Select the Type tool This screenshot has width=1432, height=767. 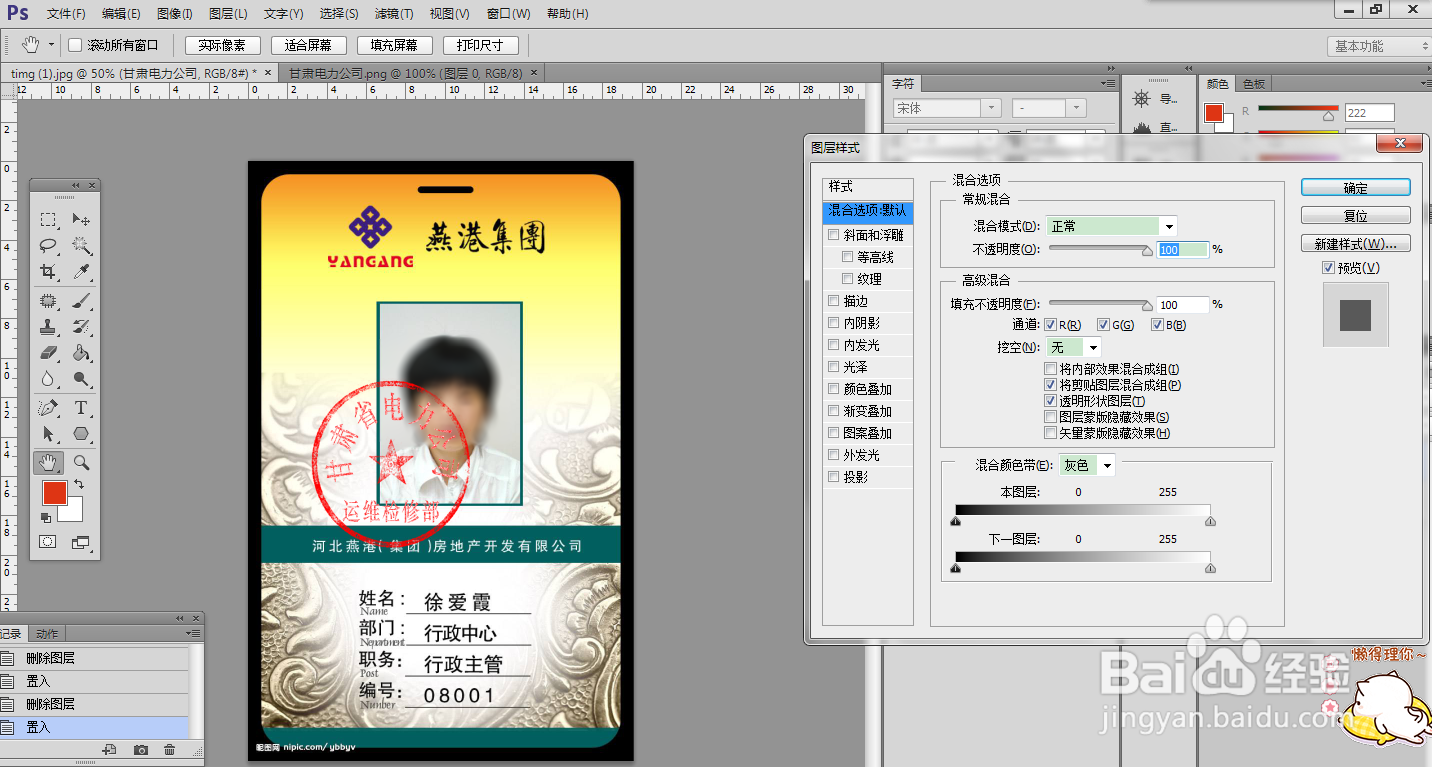pyautogui.click(x=82, y=408)
